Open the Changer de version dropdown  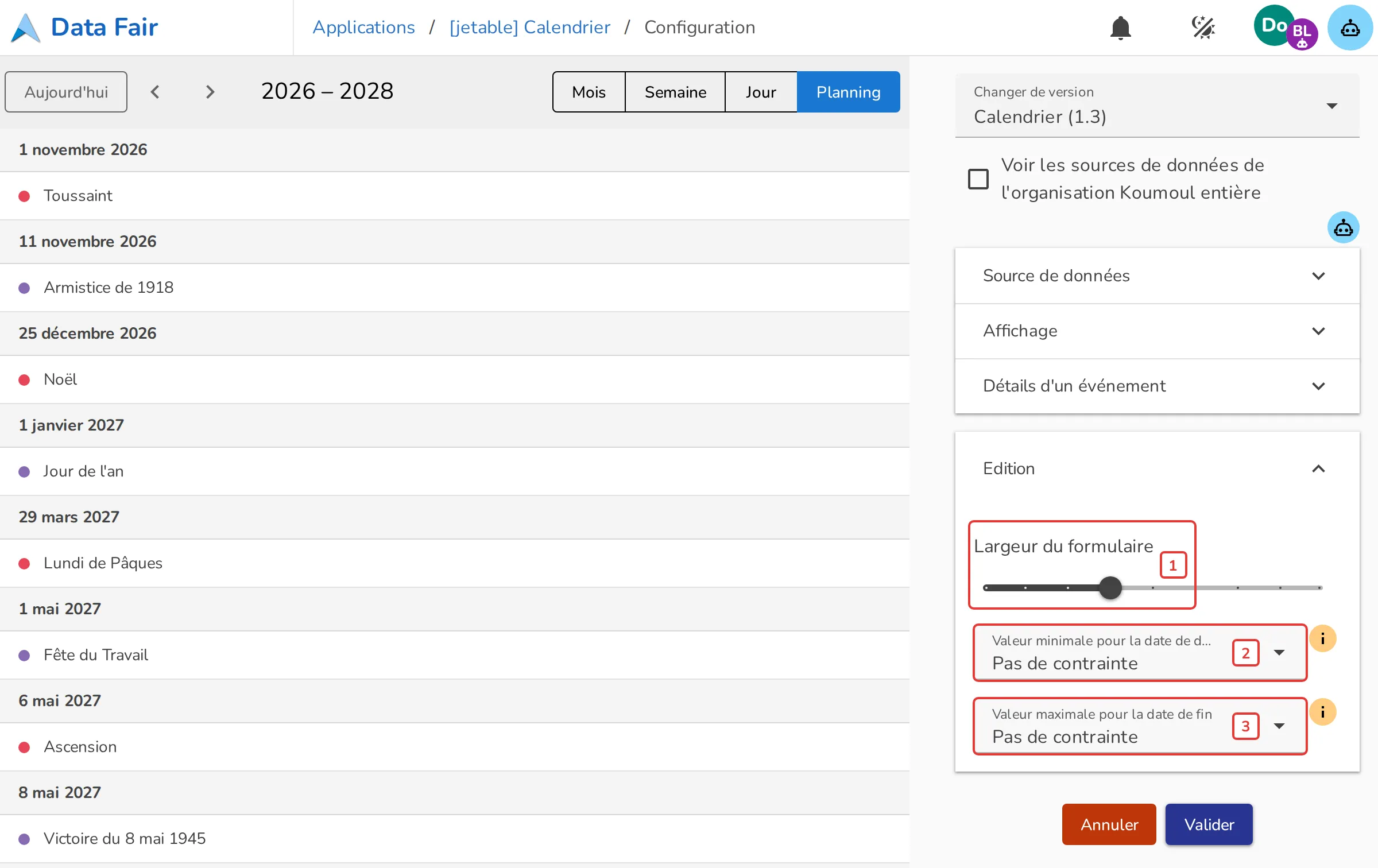click(1157, 106)
